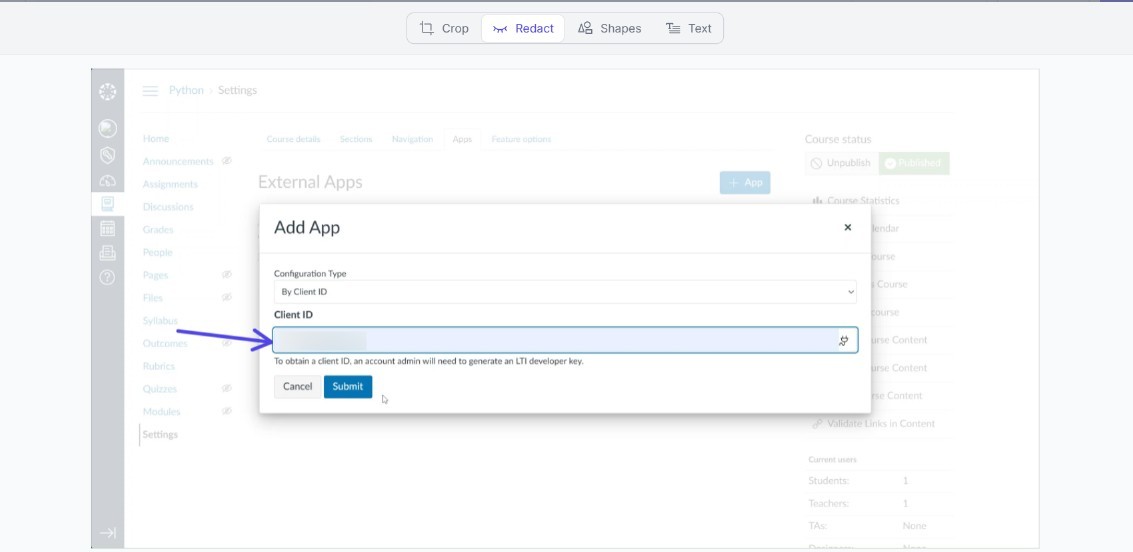Open Quizzes in course navigation
This screenshot has height=552, width=1133.
[x=160, y=389]
